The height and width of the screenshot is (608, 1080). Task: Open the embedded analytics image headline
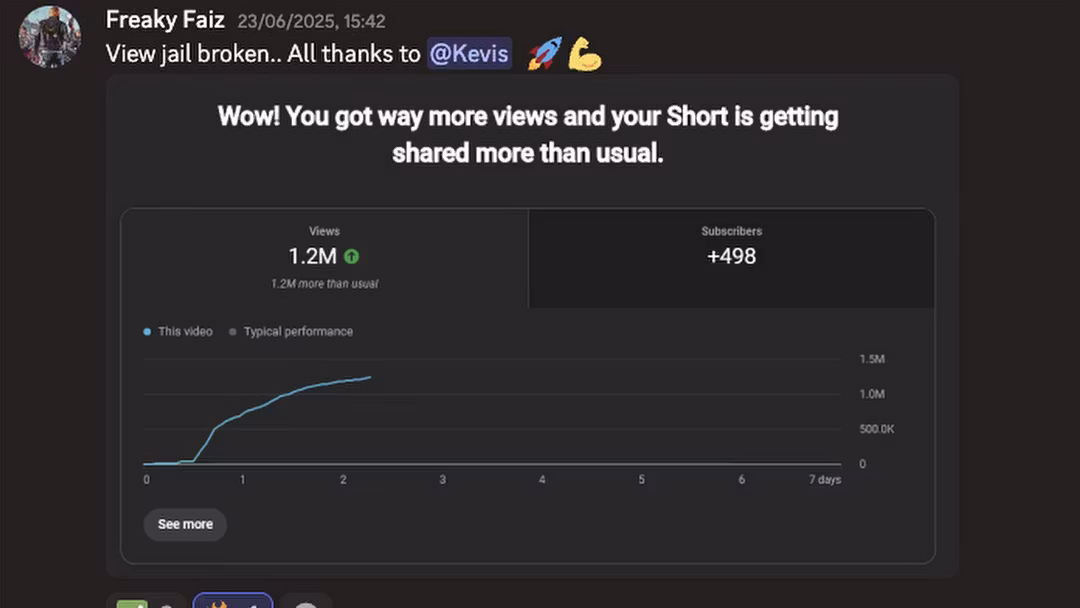[x=528, y=134]
